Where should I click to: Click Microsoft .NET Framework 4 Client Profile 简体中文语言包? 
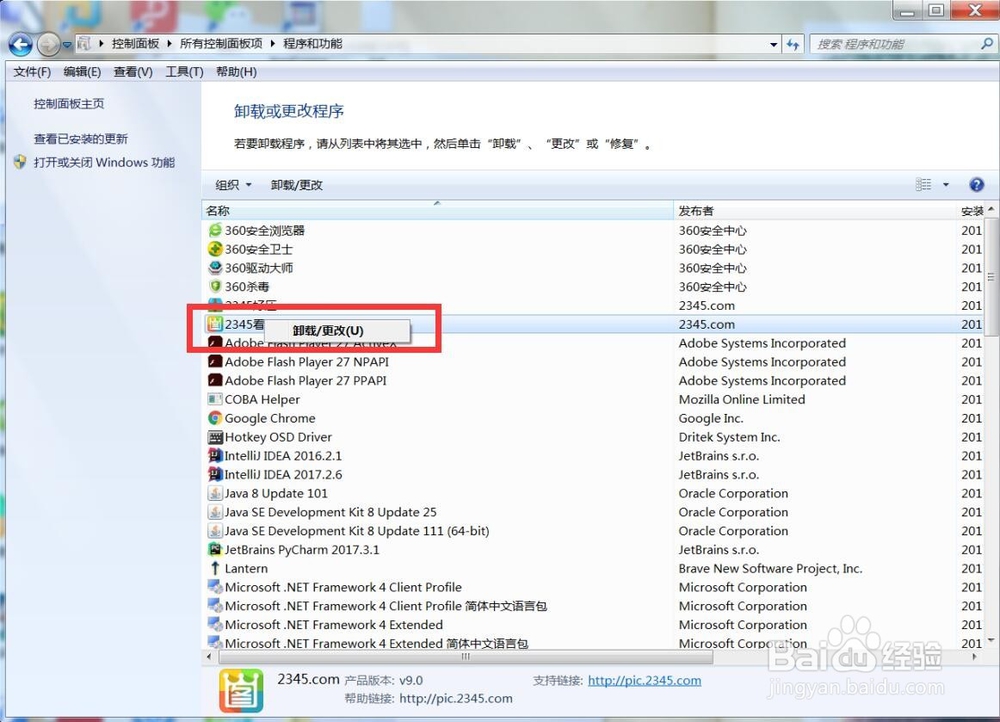point(386,606)
